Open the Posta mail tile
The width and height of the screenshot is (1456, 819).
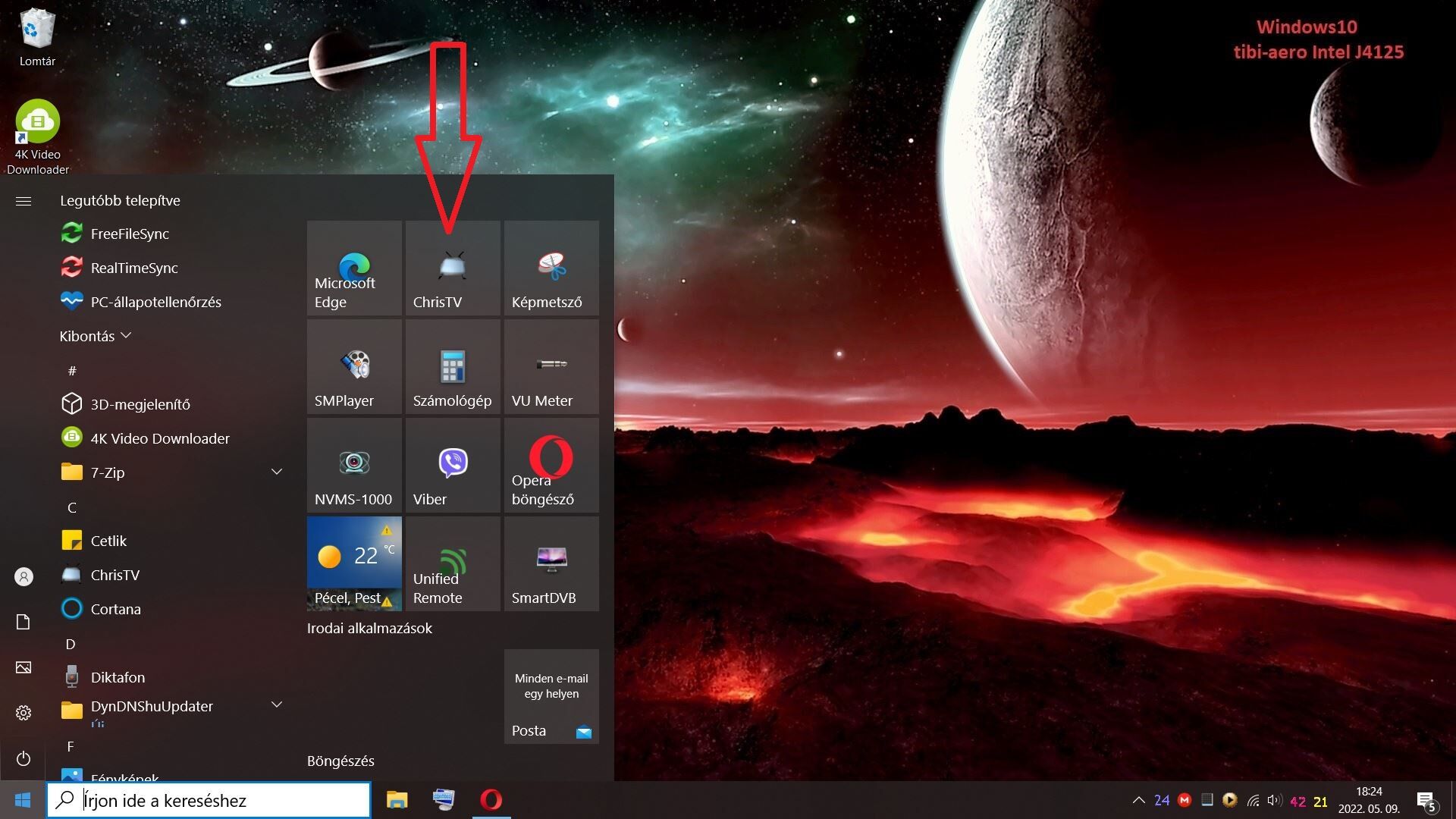pos(551,696)
